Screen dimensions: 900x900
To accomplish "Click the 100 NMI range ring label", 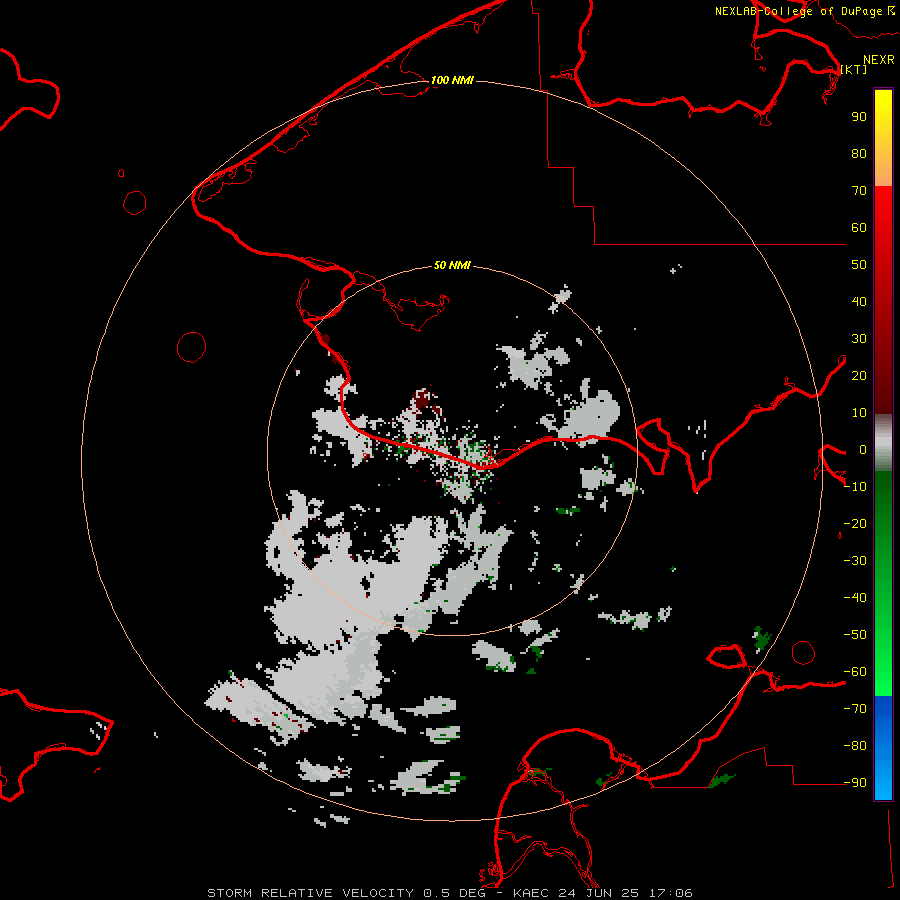I will tap(452, 80).
